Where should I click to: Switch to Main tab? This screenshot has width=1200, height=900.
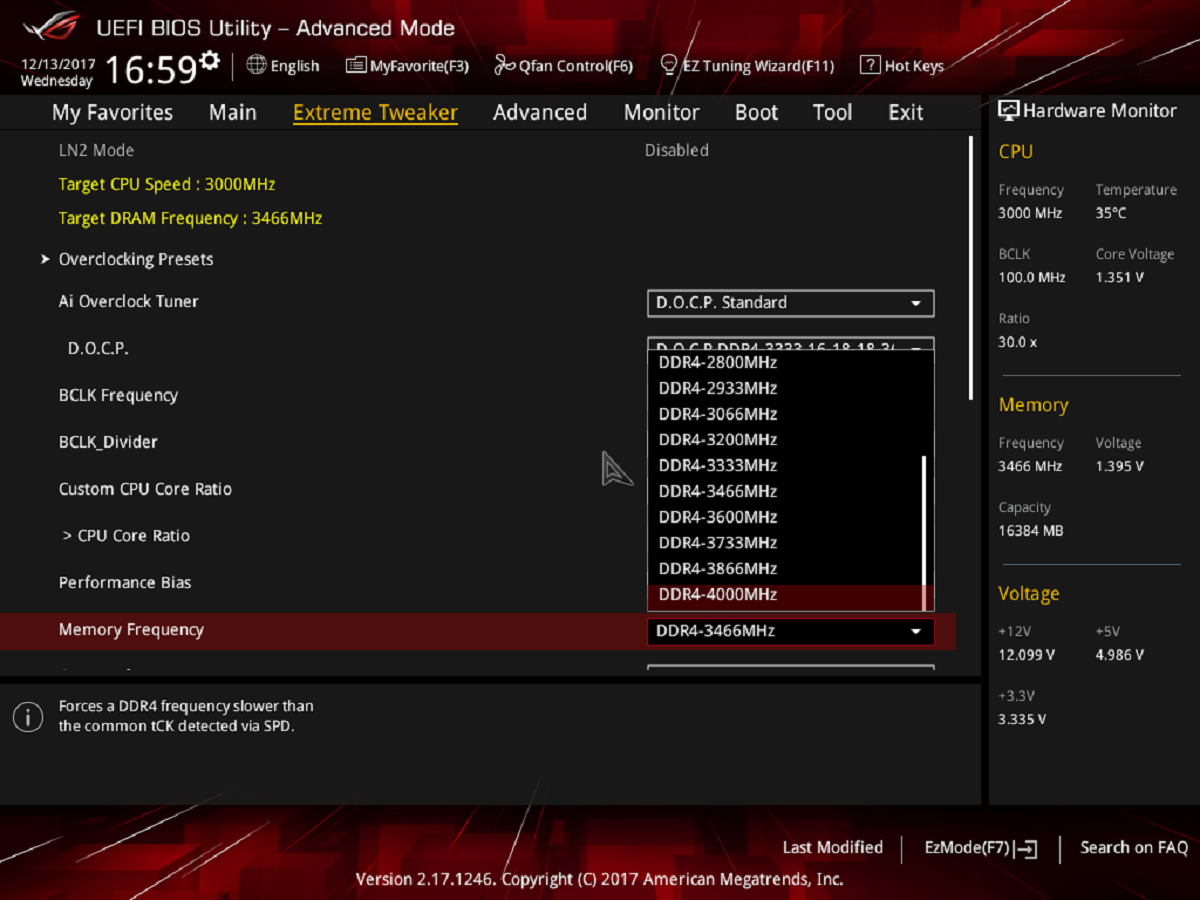(x=233, y=112)
